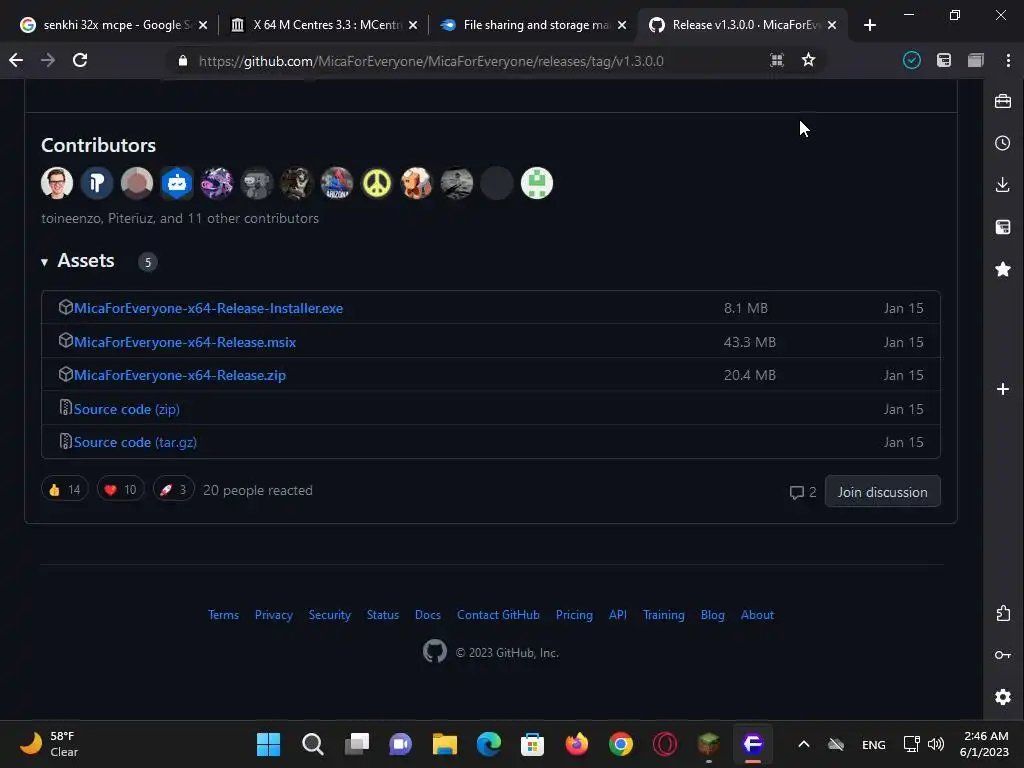The image size is (1024, 768).
Task: Open the ENG language selector
Action: [874, 744]
